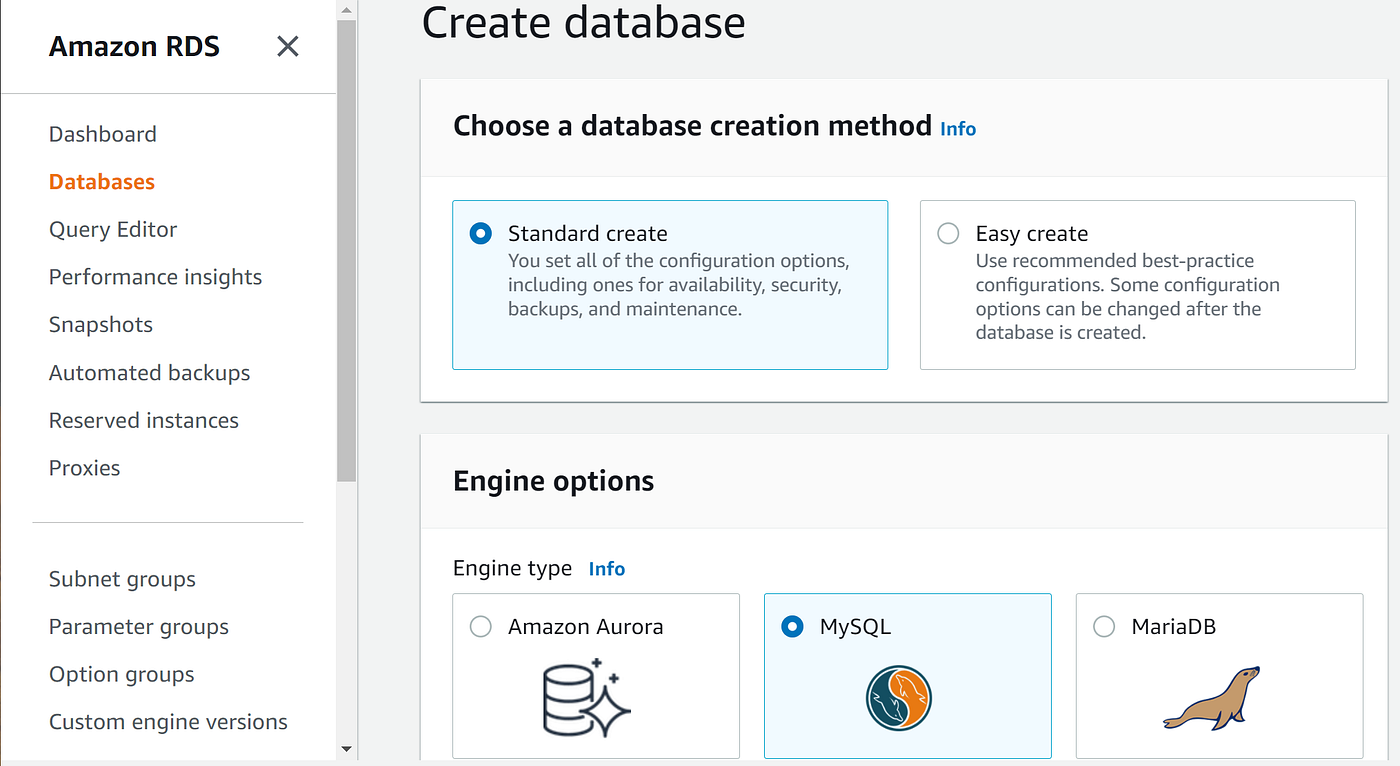The width and height of the screenshot is (1400, 766).
Task: View Reserved instances
Action: tap(143, 420)
